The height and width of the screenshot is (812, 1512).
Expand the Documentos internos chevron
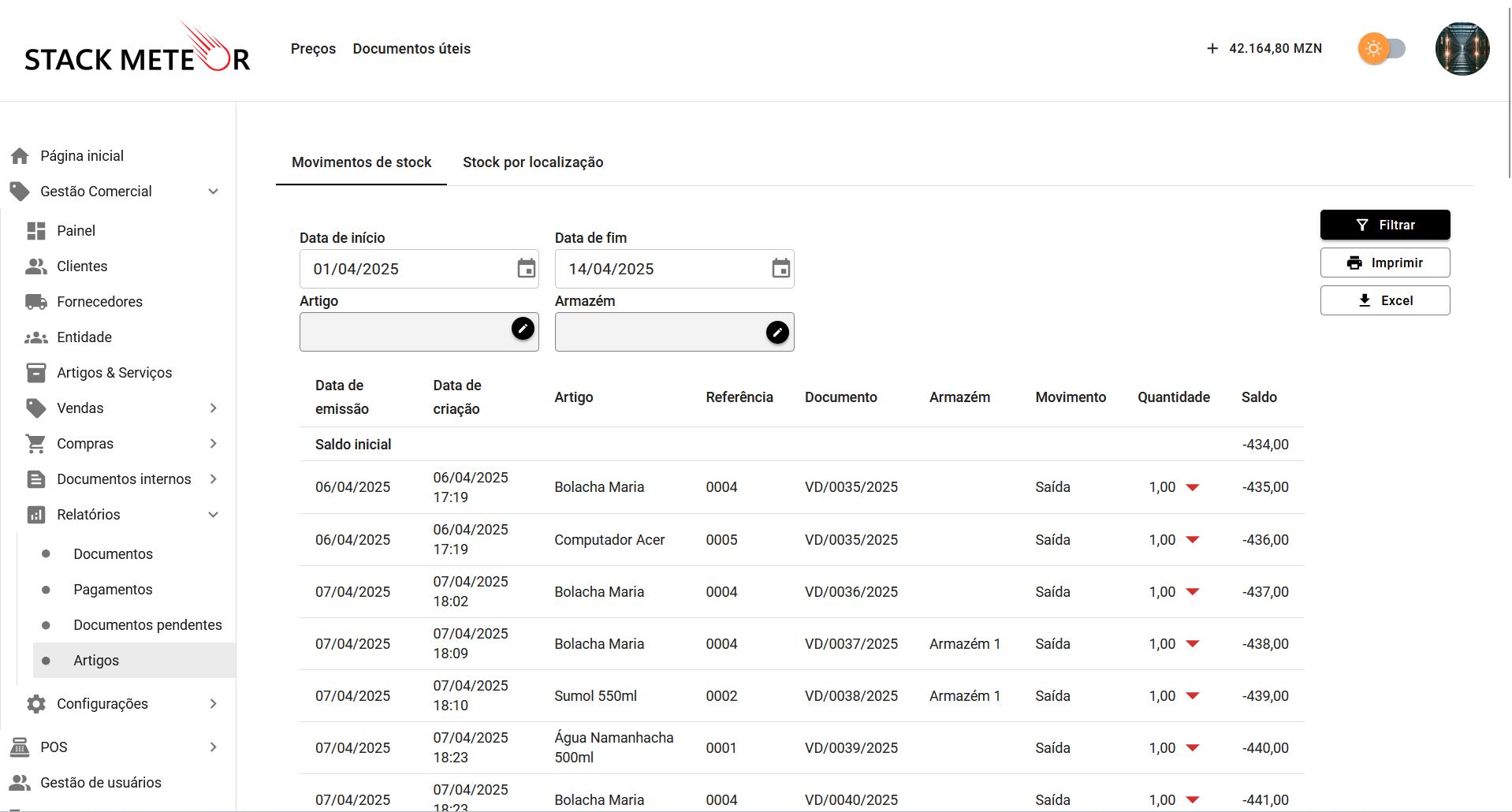pos(213,479)
